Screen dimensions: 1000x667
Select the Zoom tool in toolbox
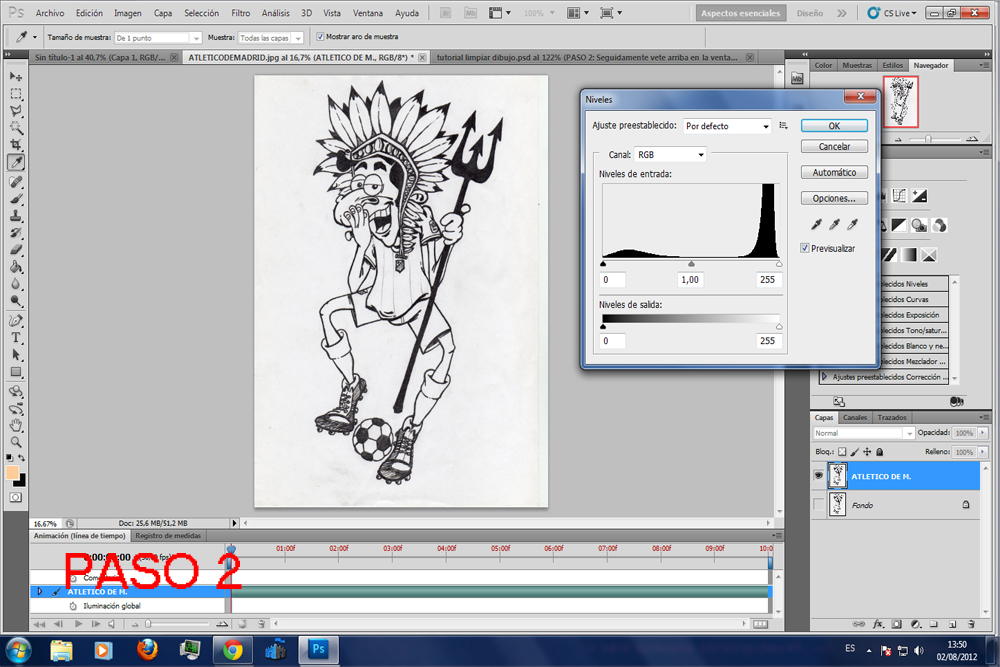click(x=16, y=442)
